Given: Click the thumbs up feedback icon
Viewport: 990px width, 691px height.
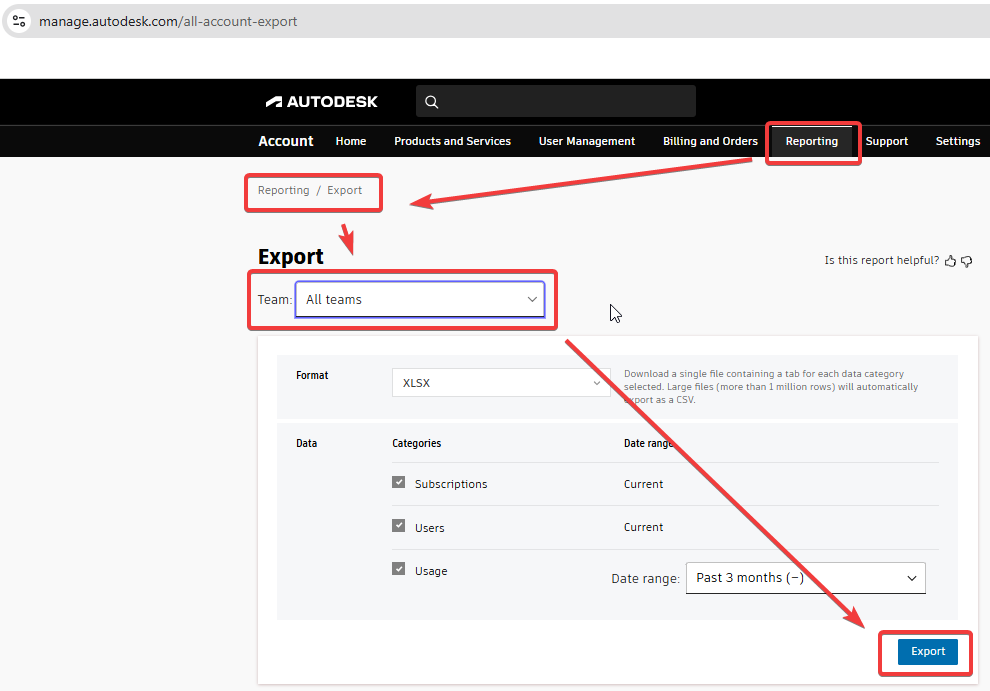Looking at the screenshot, I should [x=950, y=261].
